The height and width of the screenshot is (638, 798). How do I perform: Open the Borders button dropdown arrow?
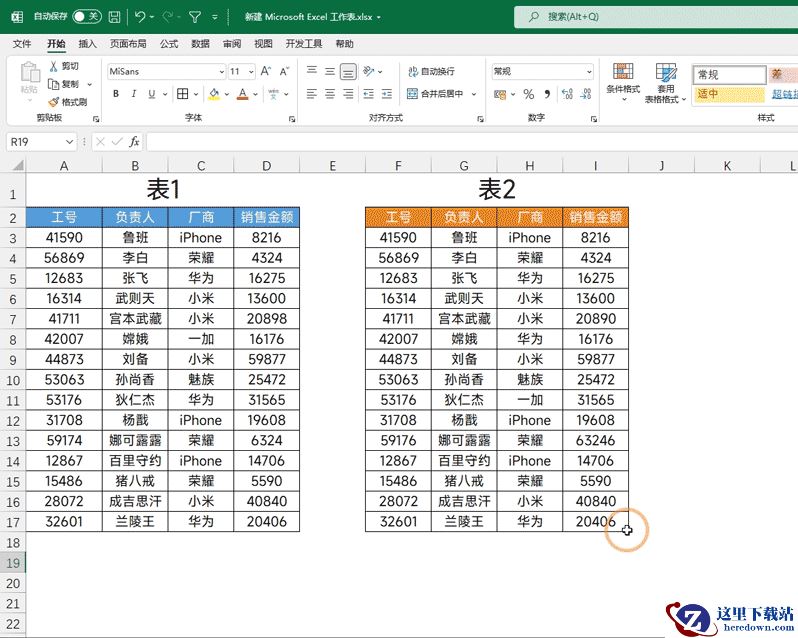[195, 94]
